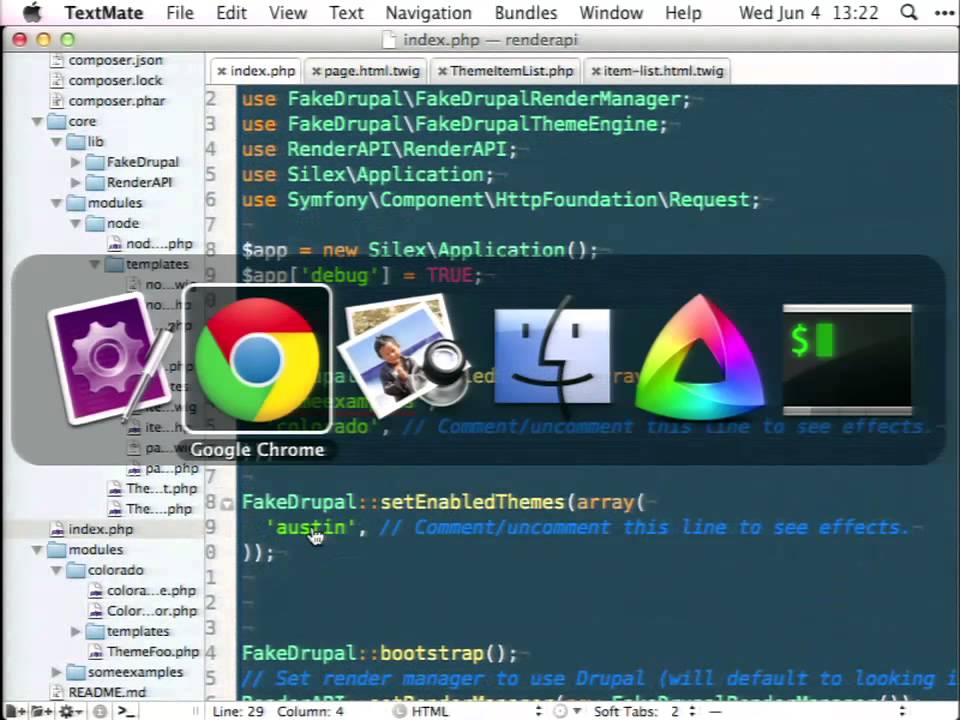960x720 pixels.
Task: Open the Apple menu
Action: coord(32,12)
